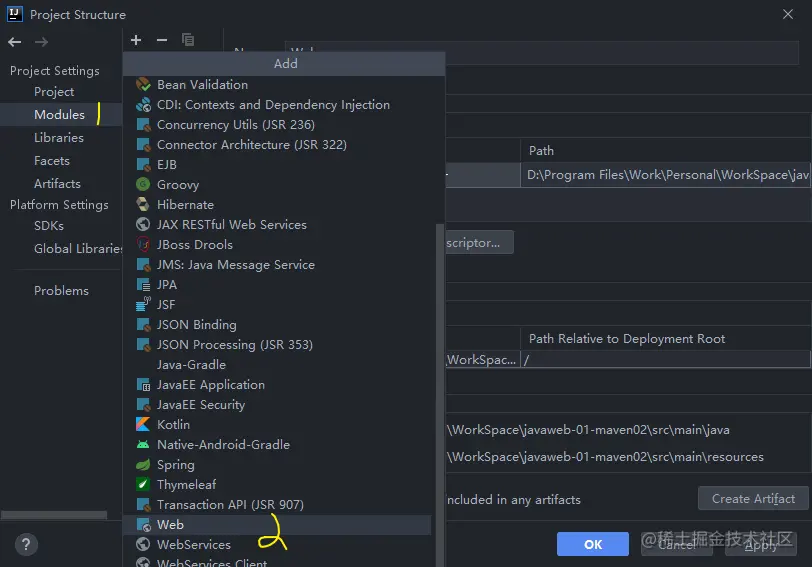This screenshot has width=812, height=567.
Task: Click the Cancel button
Action: coord(677,544)
